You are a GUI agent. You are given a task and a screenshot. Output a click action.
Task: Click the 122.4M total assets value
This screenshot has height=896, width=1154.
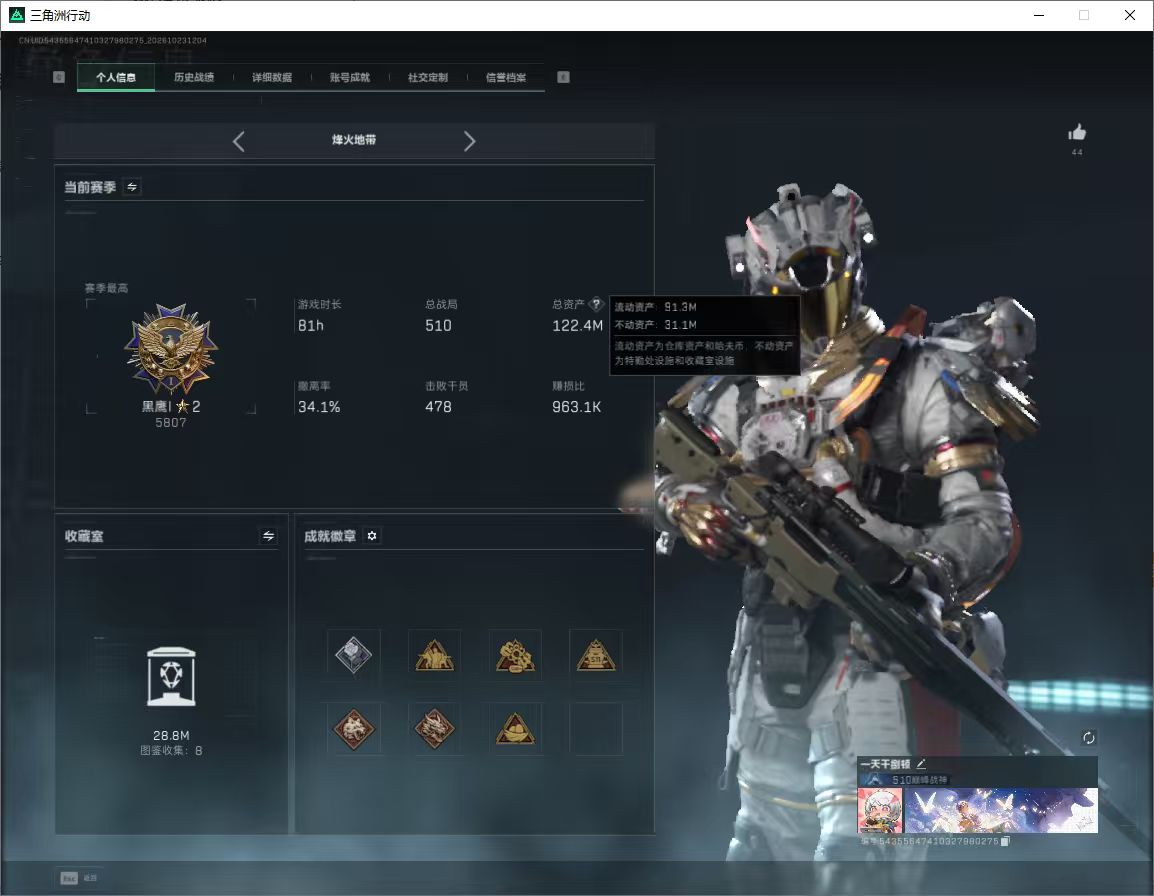pyautogui.click(x=578, y=325)
